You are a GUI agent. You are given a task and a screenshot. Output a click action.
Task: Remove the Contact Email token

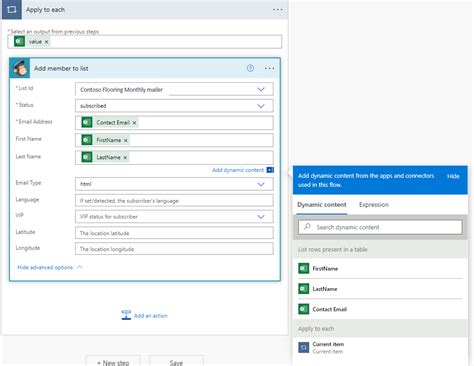click(134, 123)
